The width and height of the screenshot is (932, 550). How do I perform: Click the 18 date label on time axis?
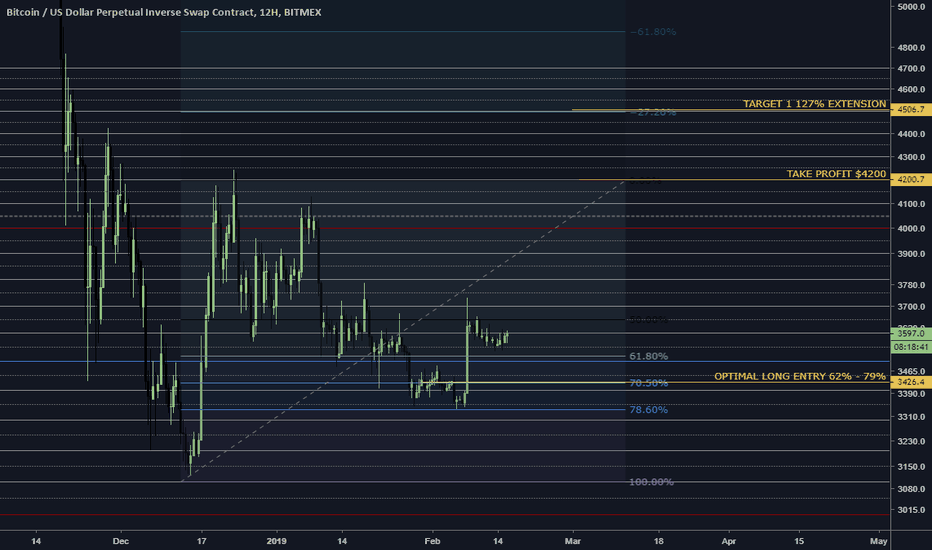(x=659, y=541)
